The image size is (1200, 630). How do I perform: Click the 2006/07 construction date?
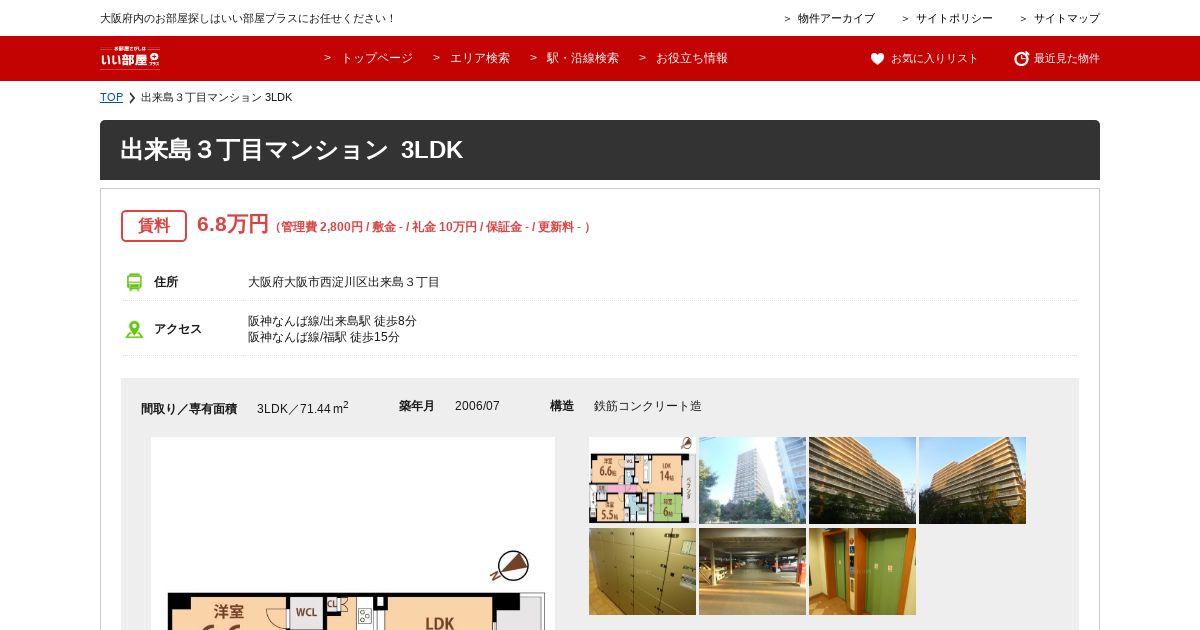coord(477,406)
